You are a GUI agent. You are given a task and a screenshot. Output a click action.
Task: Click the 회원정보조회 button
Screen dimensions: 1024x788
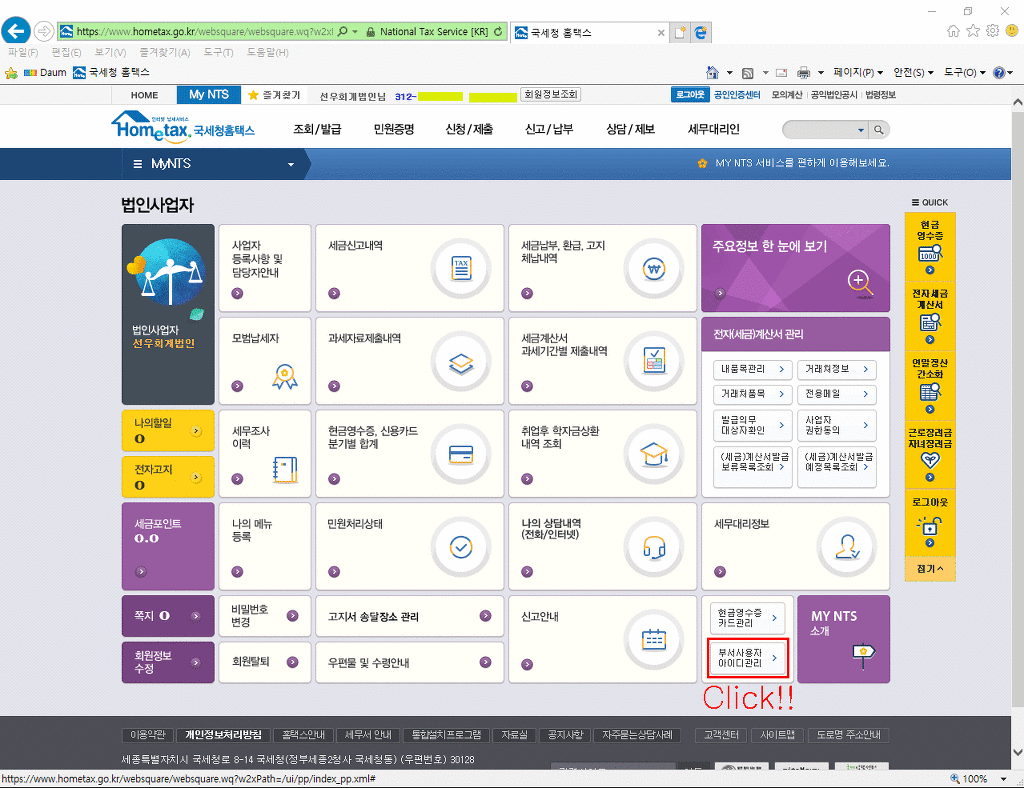(x=551, y=95)
